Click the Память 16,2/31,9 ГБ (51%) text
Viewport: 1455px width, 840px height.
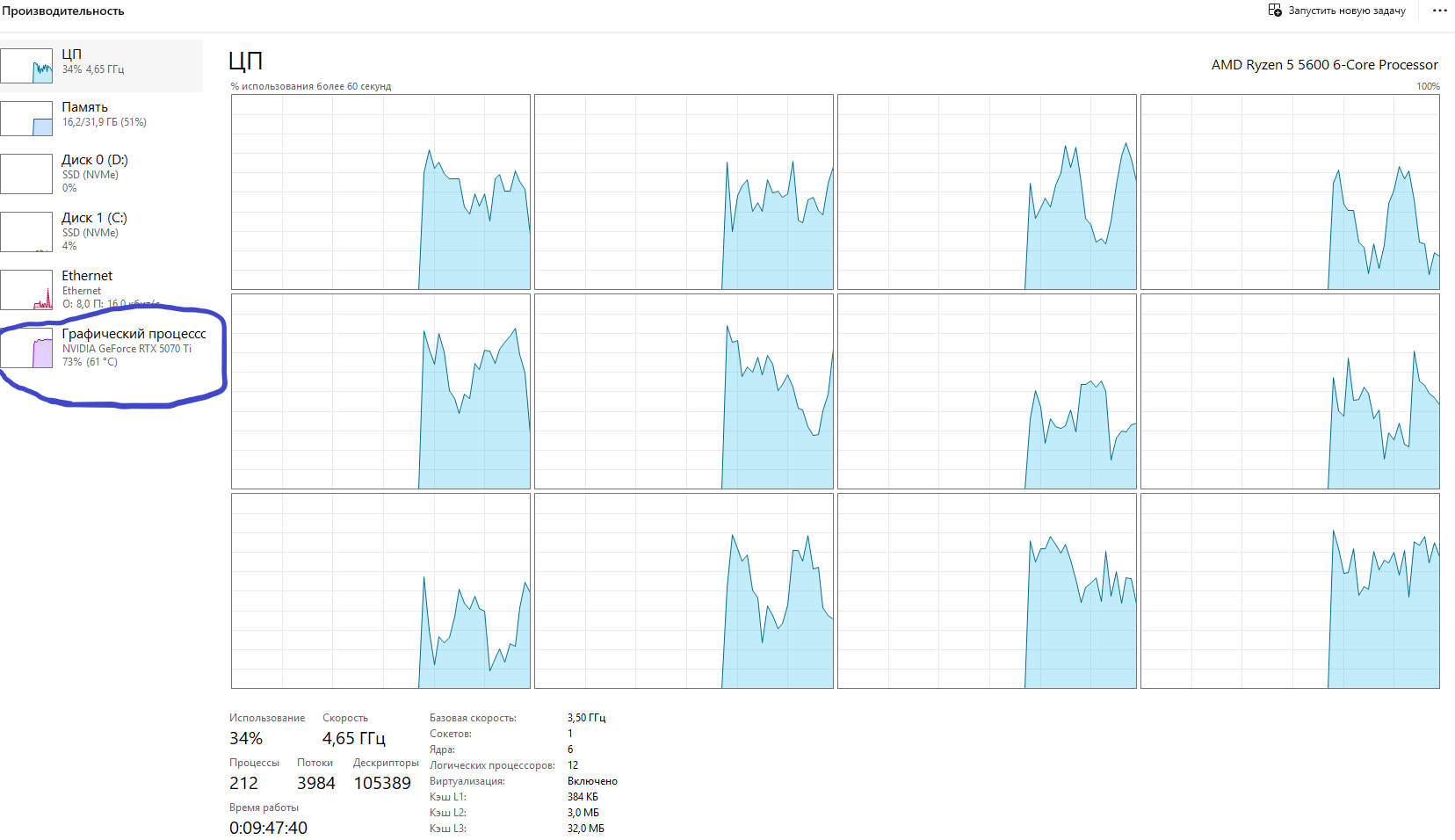pyautogui.click(x=105, y=122)
